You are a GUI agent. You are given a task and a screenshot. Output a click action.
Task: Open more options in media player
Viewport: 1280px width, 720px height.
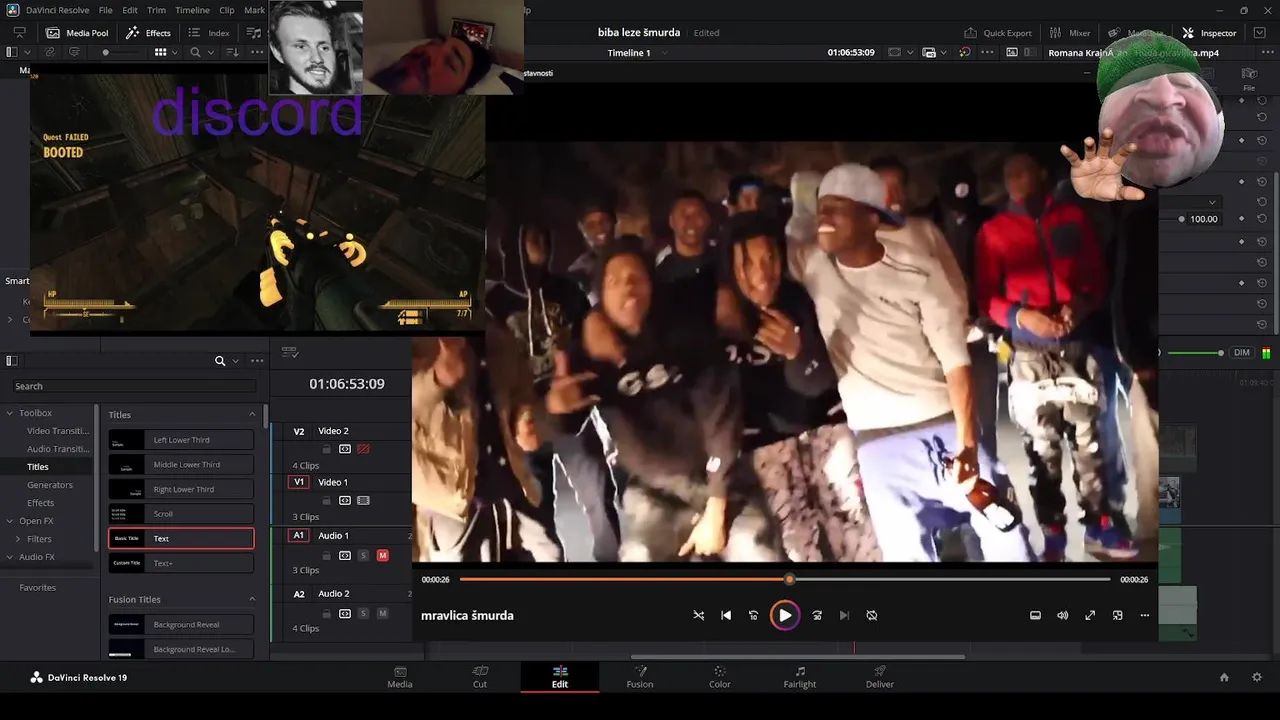(x=1145, y=615)
